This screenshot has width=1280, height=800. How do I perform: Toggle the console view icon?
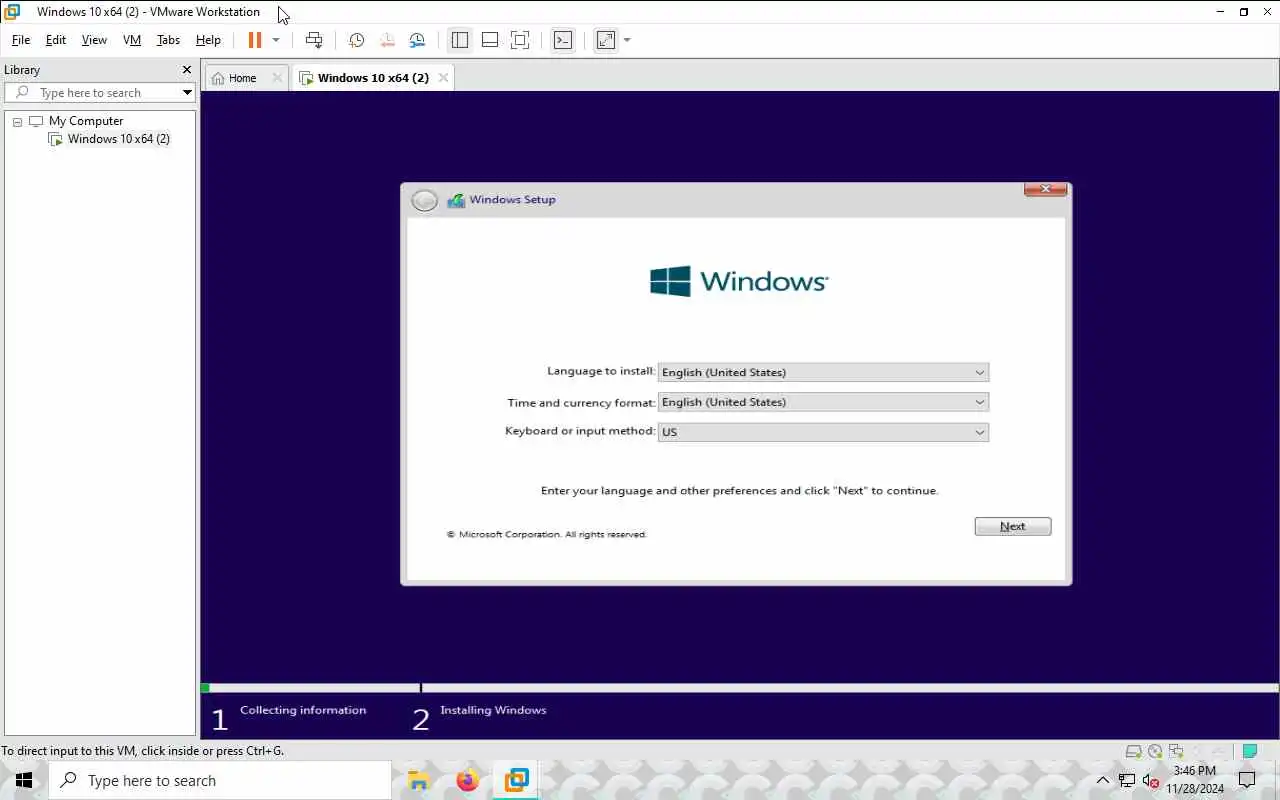tap(563, 40)
